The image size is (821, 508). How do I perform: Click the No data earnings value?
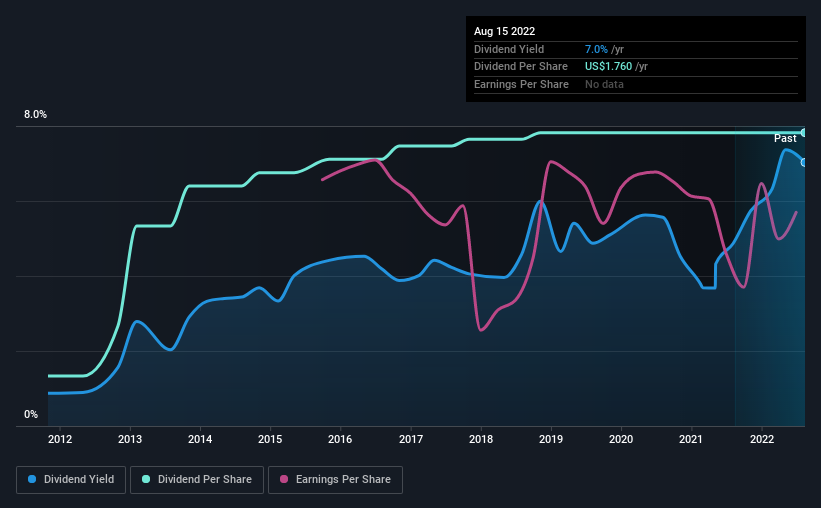pyautogui.click(x=604, y=84)
